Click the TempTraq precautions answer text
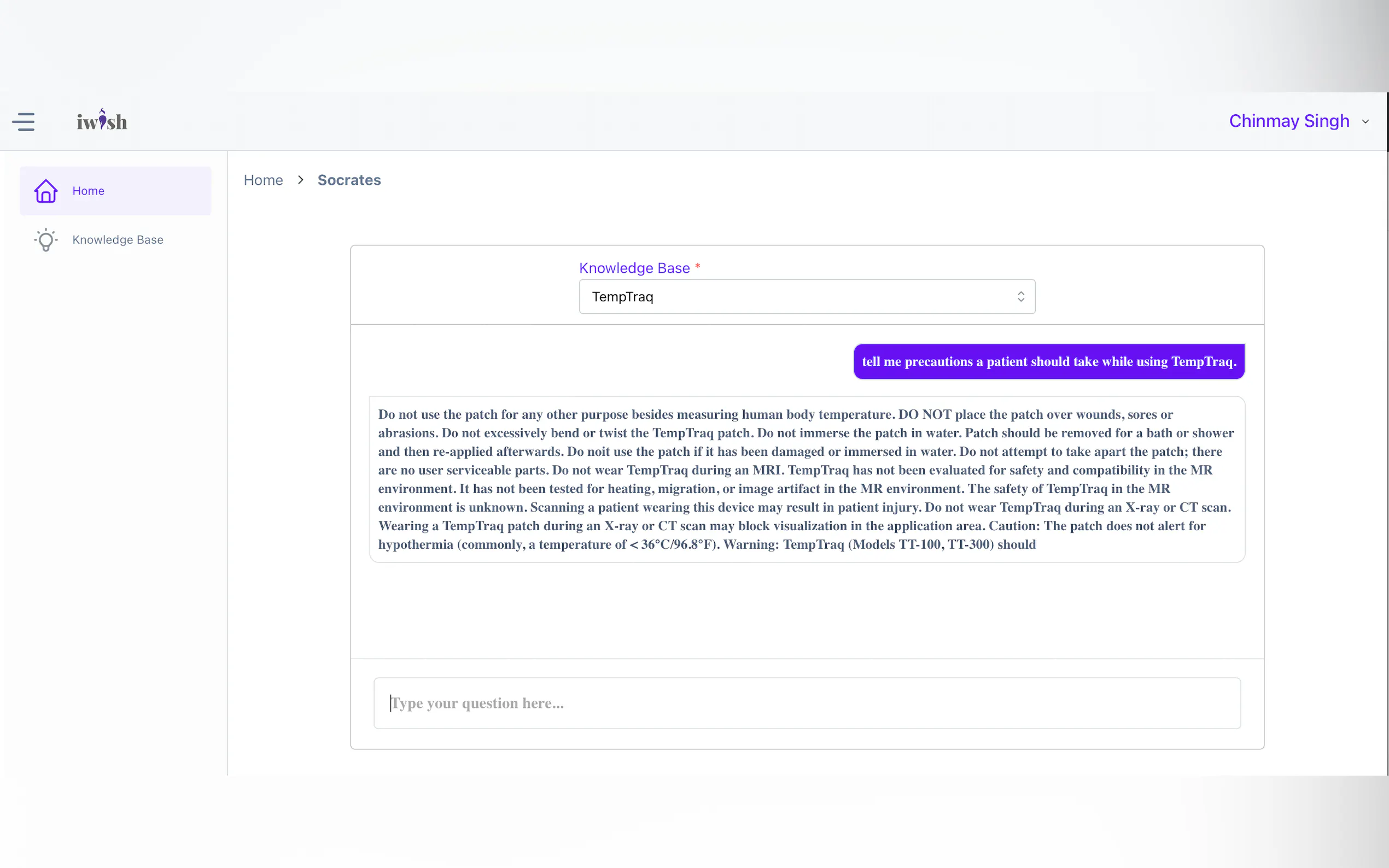The width and height of the screenshot is (1389, 868). coord(806,479)
